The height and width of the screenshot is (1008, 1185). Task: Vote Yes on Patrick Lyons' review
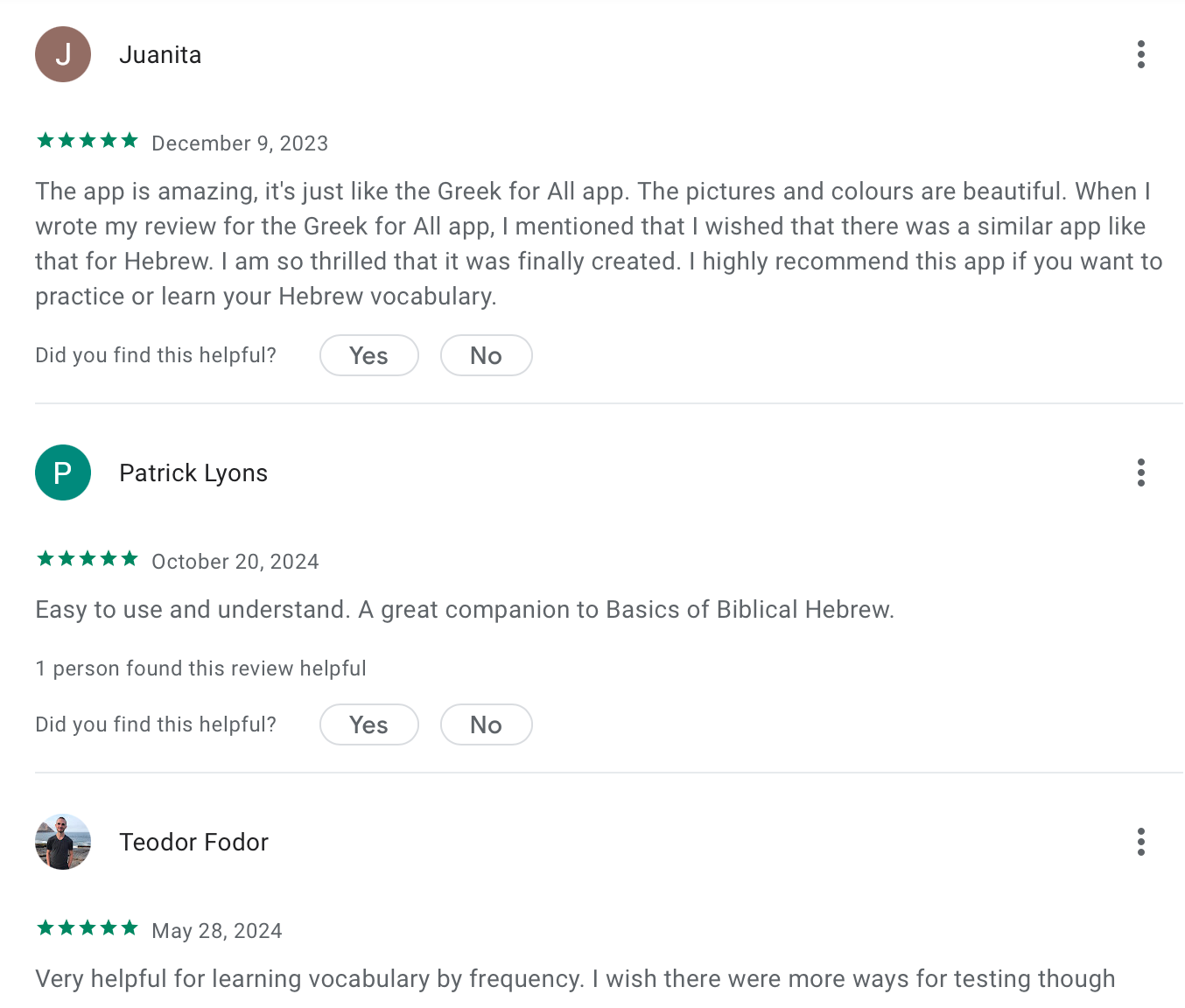(x=369, y=724)
